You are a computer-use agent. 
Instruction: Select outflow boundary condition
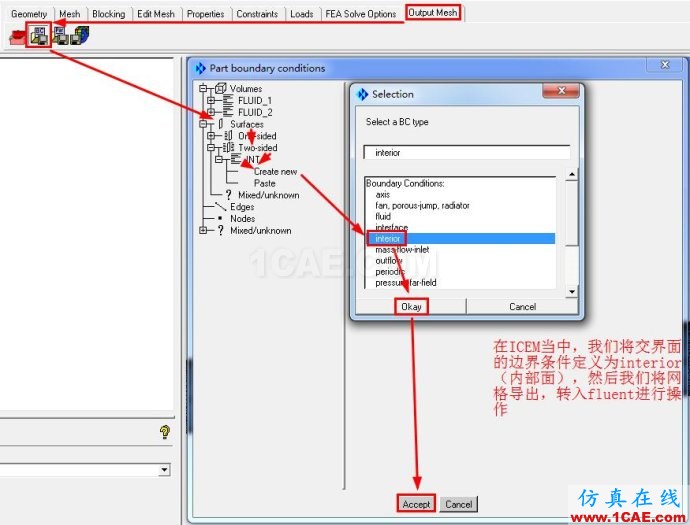click(x=389, y=261)
